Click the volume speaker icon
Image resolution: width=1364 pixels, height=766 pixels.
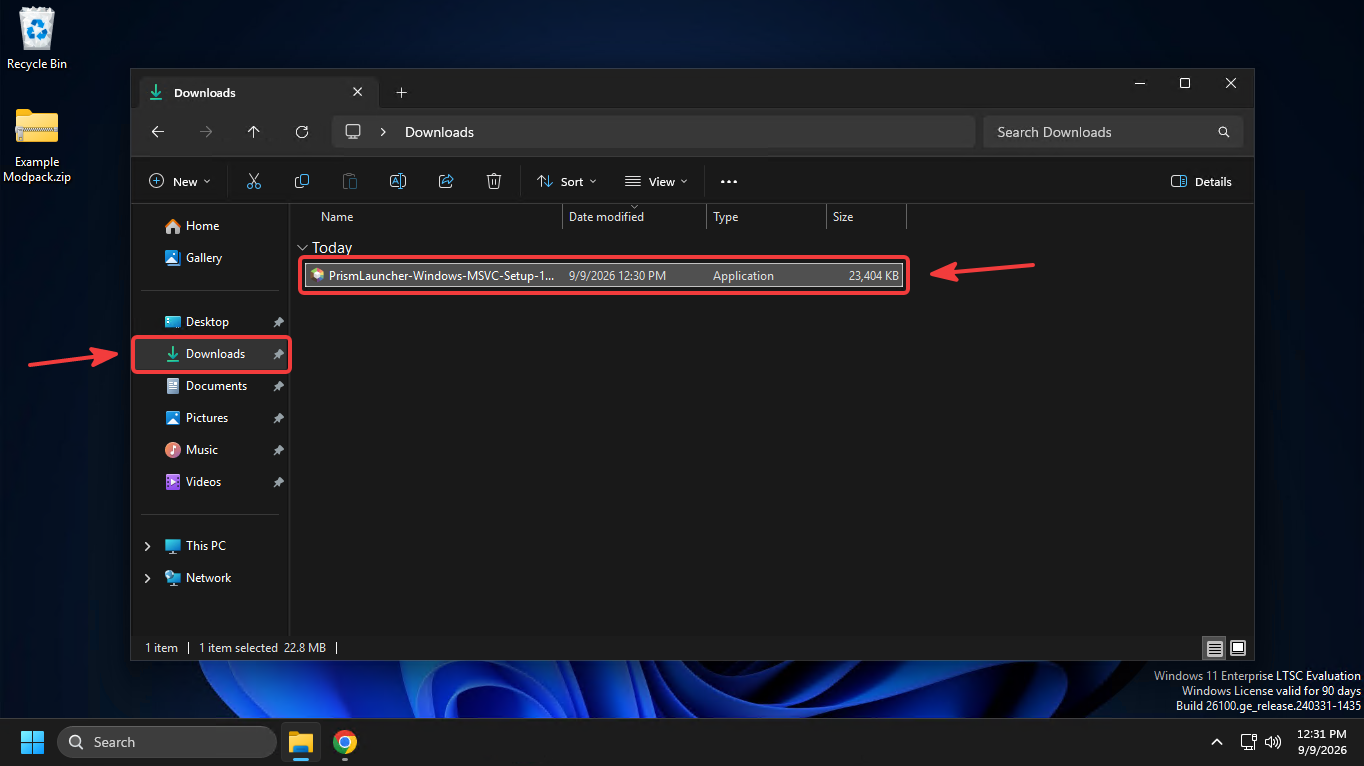click(x=1273, y=742)
